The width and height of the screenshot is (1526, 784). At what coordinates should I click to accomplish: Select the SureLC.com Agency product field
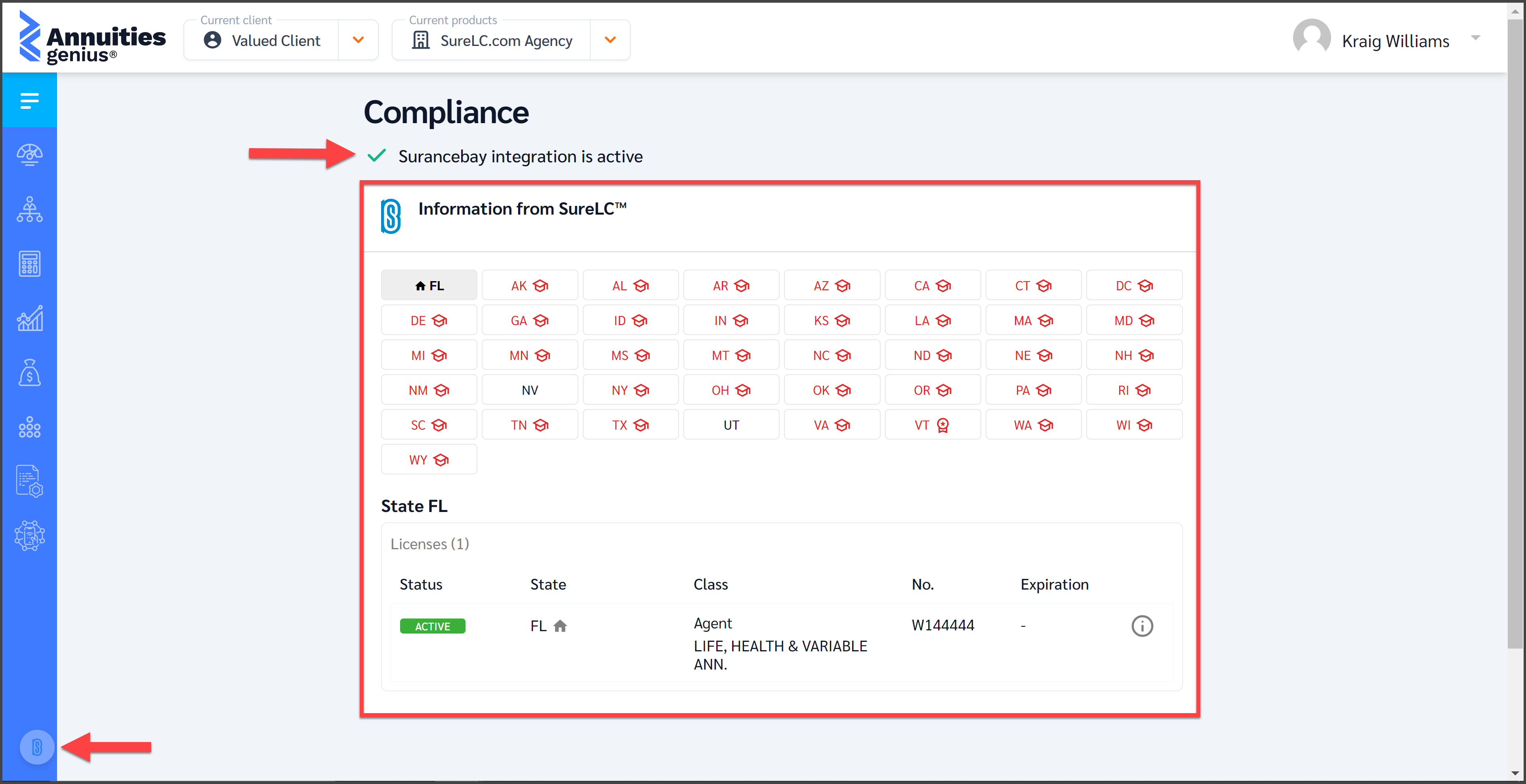[x=492, y=40]
